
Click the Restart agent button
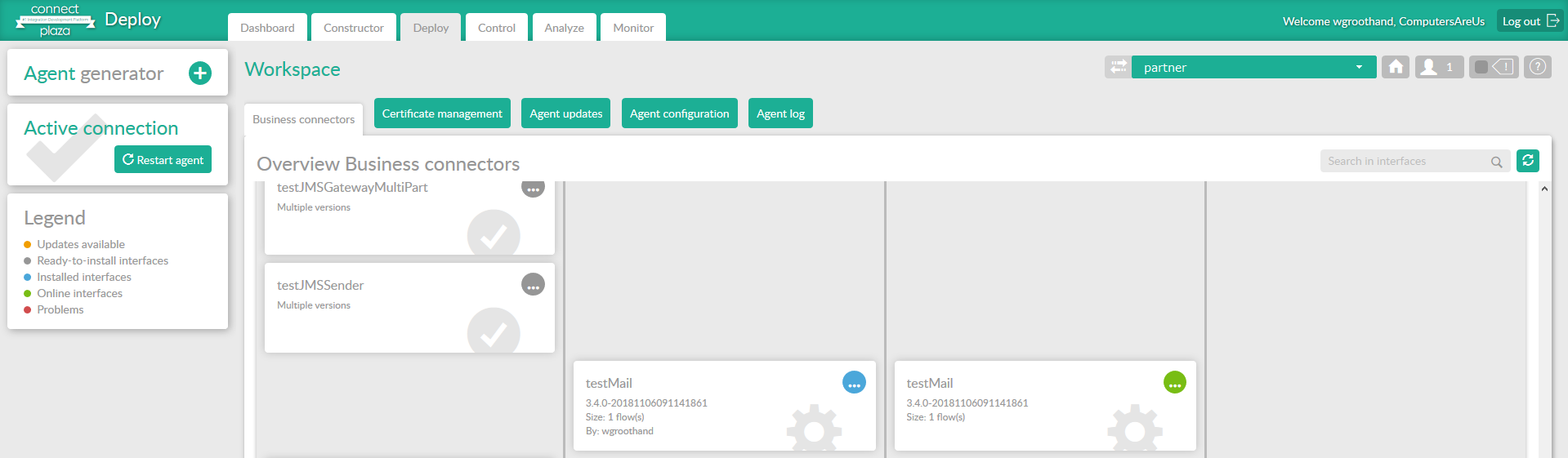click(163, 160)
